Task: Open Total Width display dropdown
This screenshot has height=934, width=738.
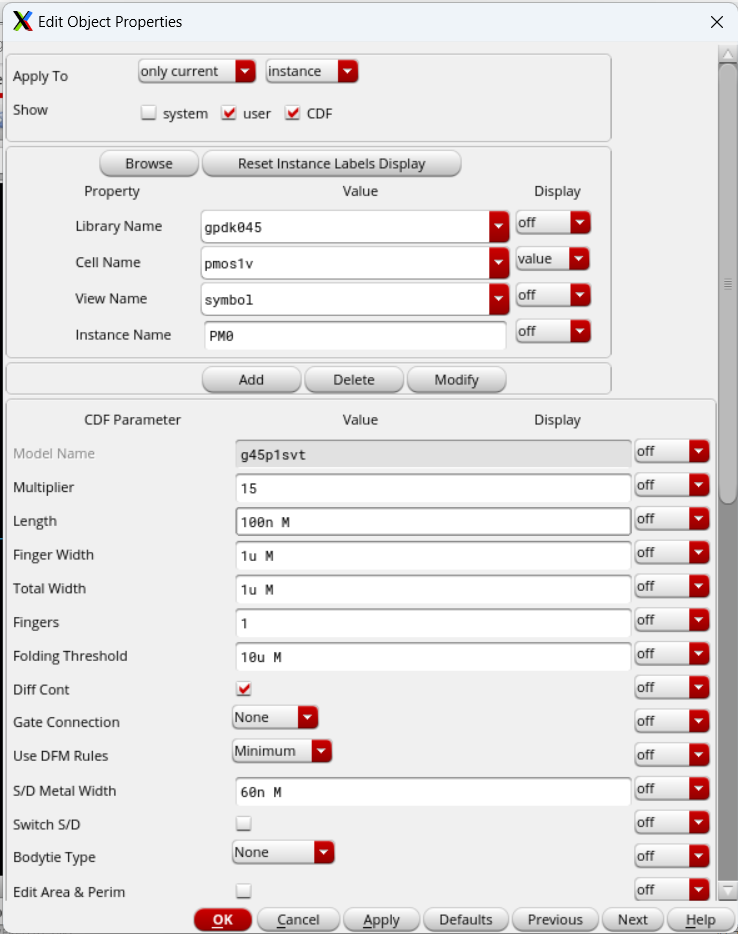Action: click(x=672, y=587)
